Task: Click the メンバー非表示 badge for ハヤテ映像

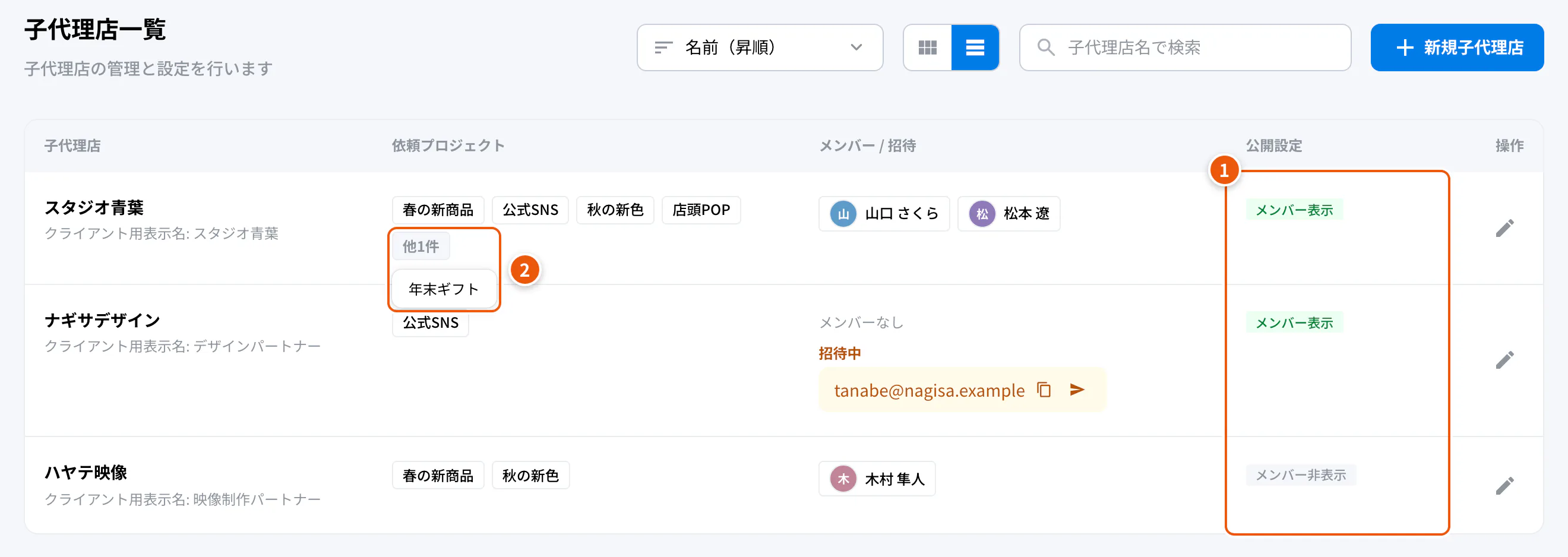Action: coord(1301,475)
